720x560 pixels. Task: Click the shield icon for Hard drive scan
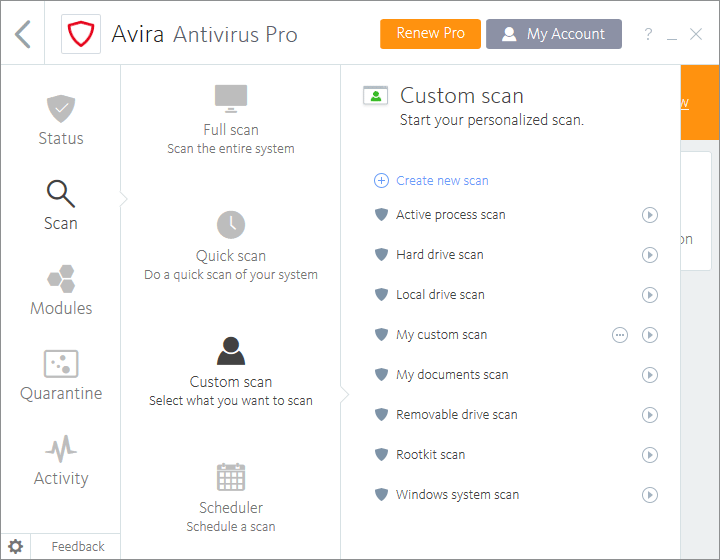pos(381,254)
